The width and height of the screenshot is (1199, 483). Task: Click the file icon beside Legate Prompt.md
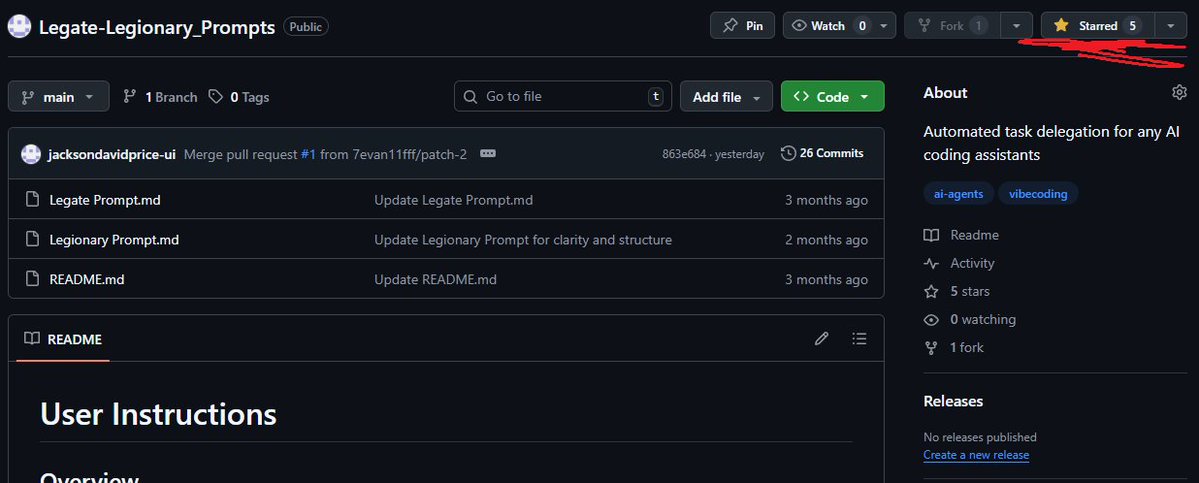pos(32,199)
